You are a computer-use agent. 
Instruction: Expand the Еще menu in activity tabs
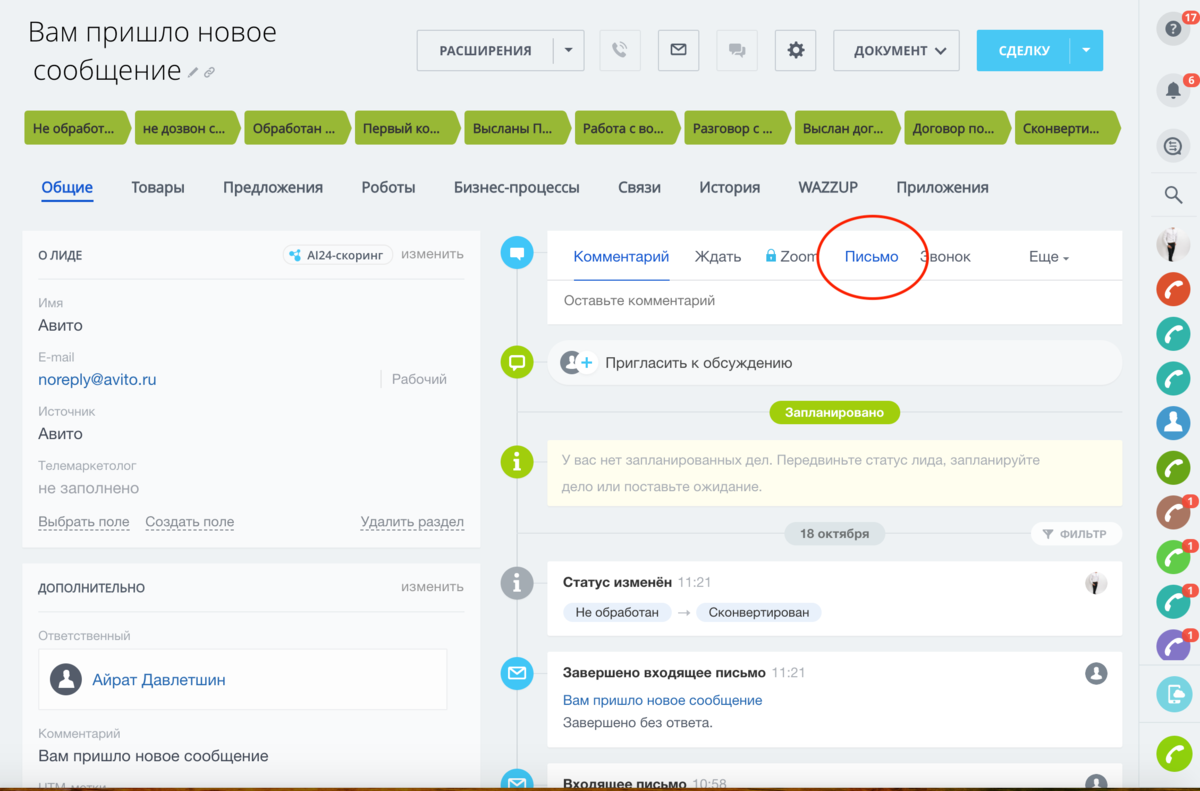[x=1049, y=257]
